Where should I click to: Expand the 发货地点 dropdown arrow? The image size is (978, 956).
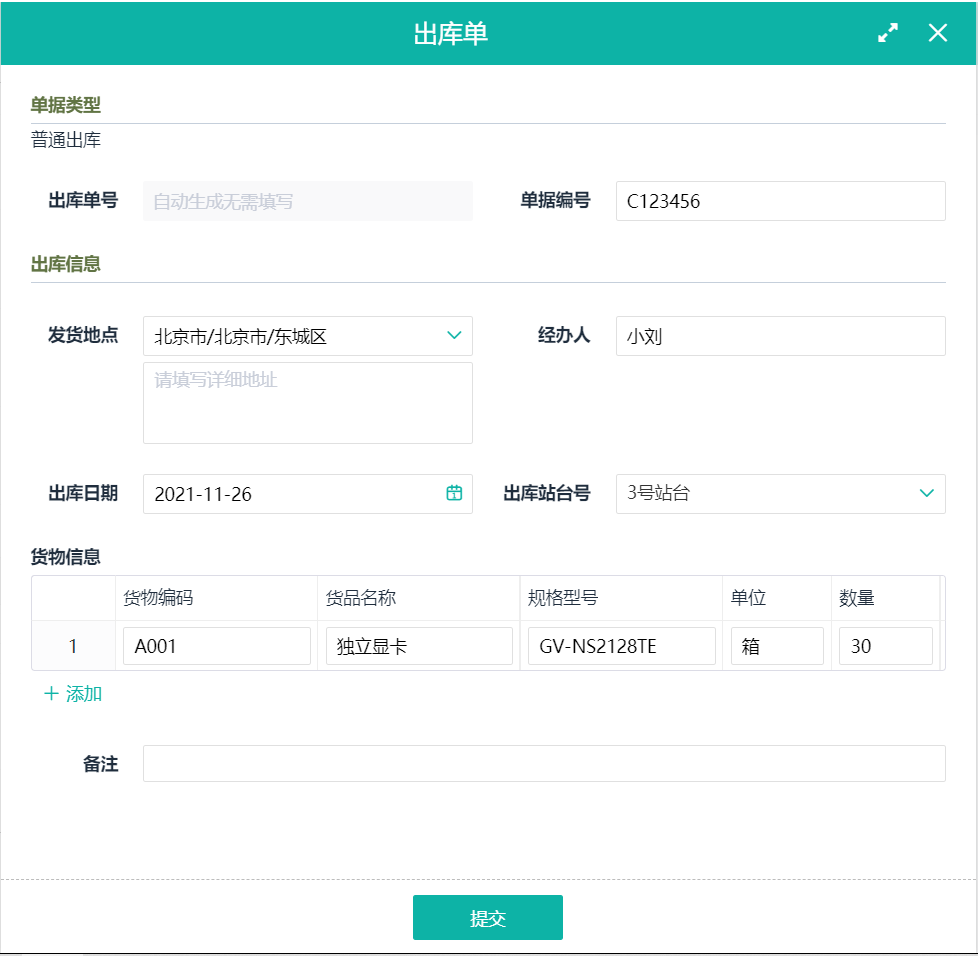[454, 336]
